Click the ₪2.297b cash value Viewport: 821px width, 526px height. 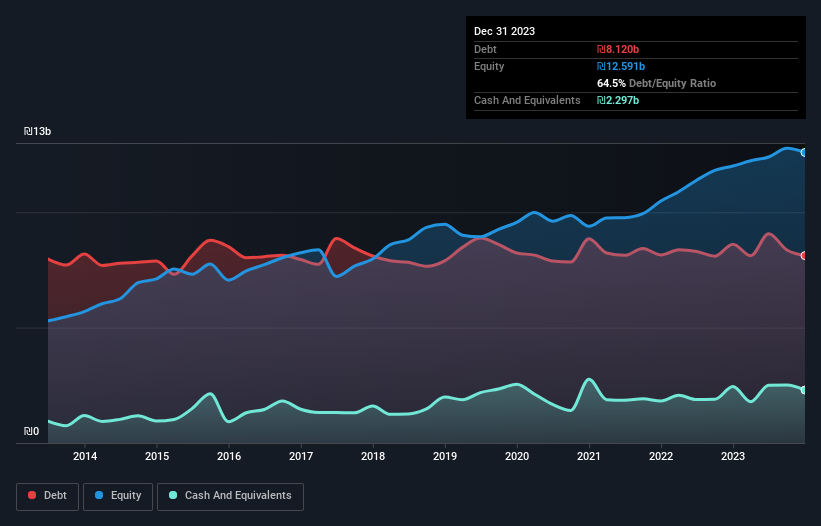[618, 100]
